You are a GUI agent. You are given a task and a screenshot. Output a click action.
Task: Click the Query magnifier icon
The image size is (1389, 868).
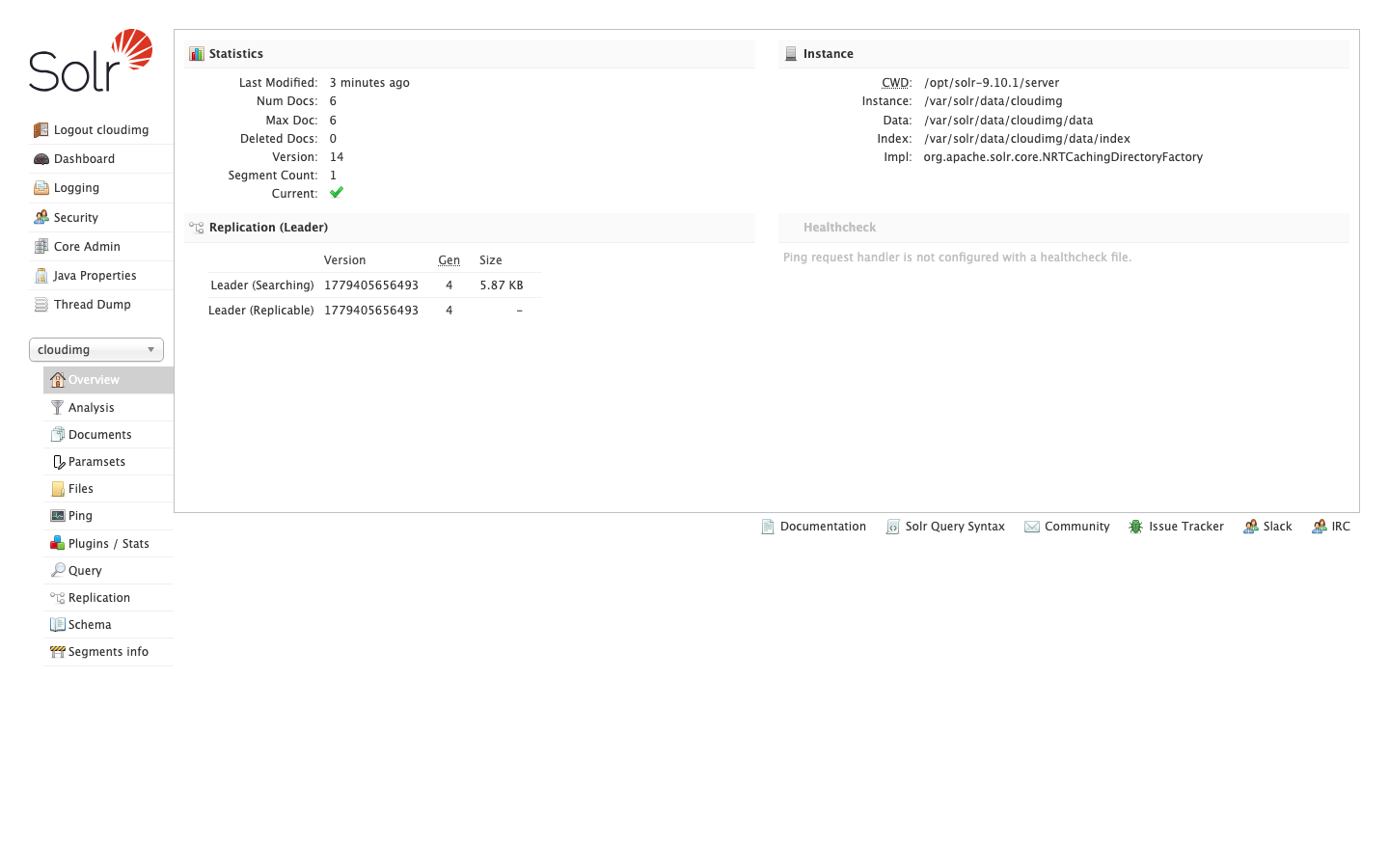pos(58,571)
